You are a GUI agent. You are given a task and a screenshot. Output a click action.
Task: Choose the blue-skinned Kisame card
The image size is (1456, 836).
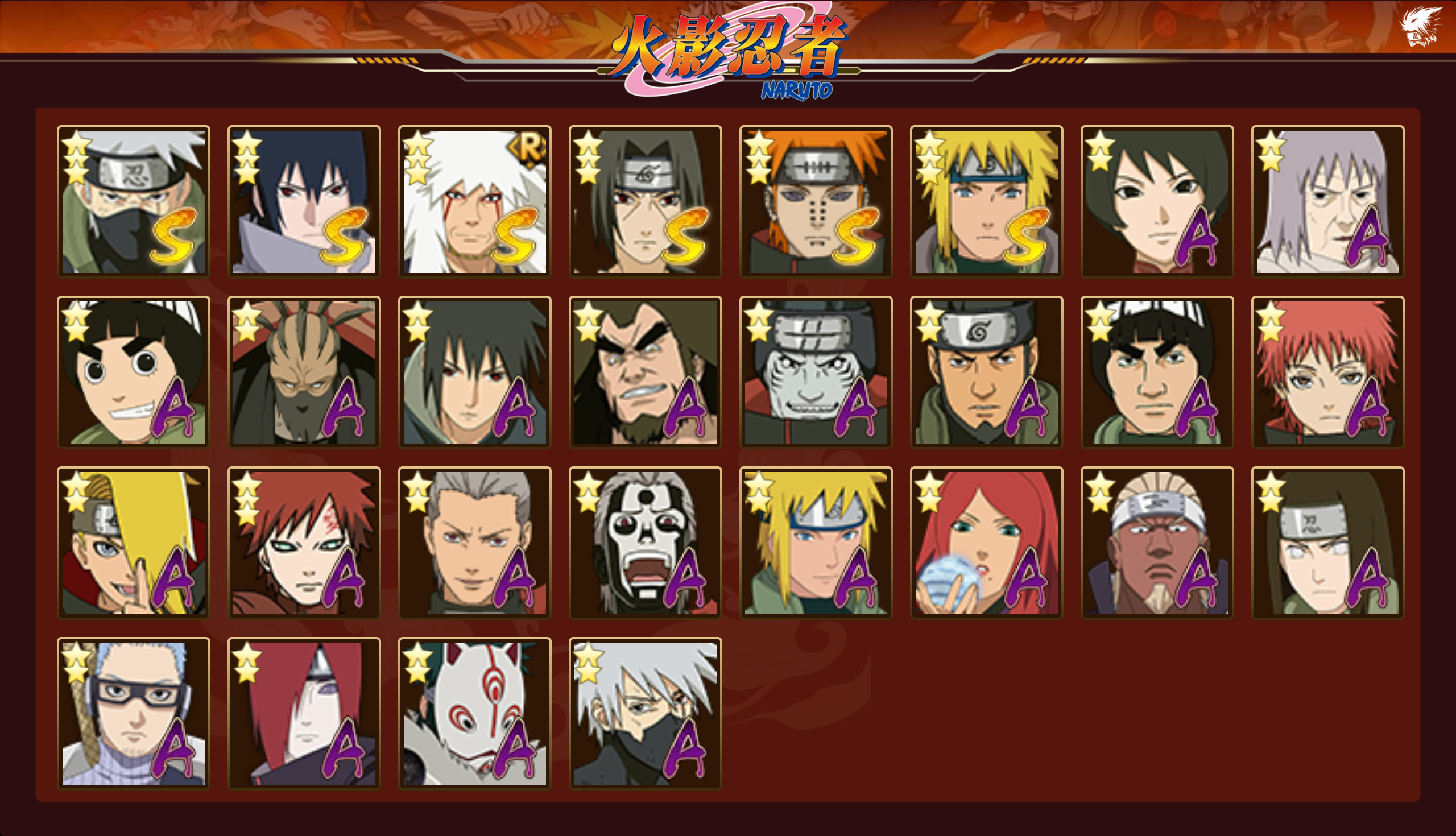pyautogui.click(x=816, y=372)
